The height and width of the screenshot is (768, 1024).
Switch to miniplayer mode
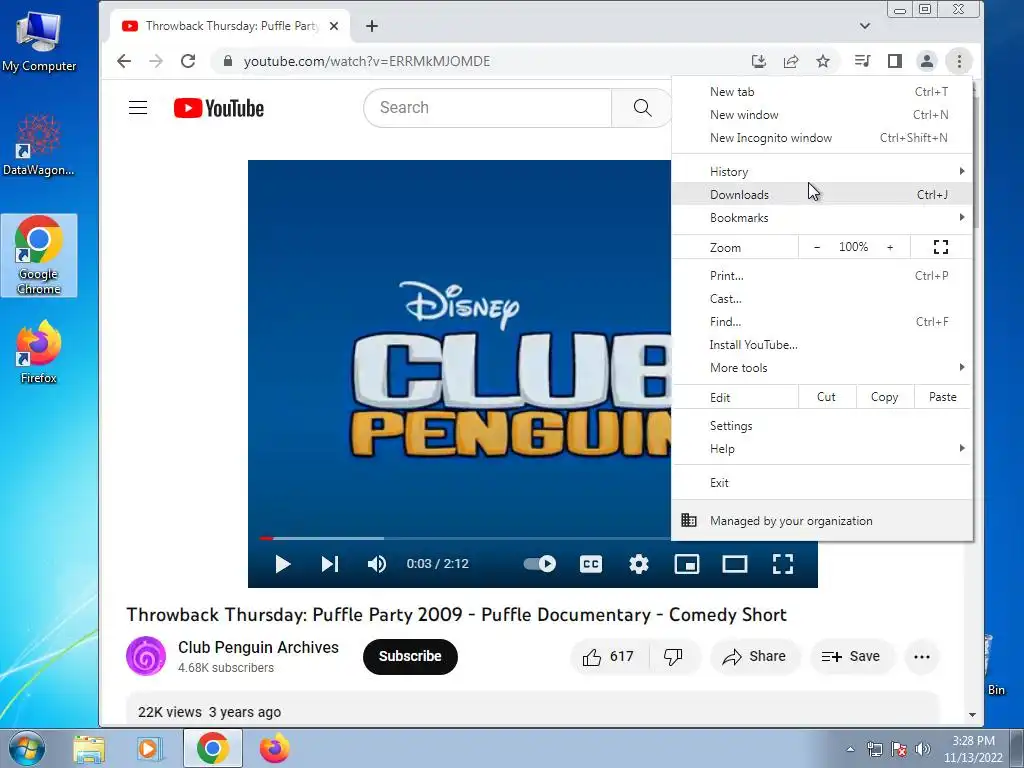(686, 564)
